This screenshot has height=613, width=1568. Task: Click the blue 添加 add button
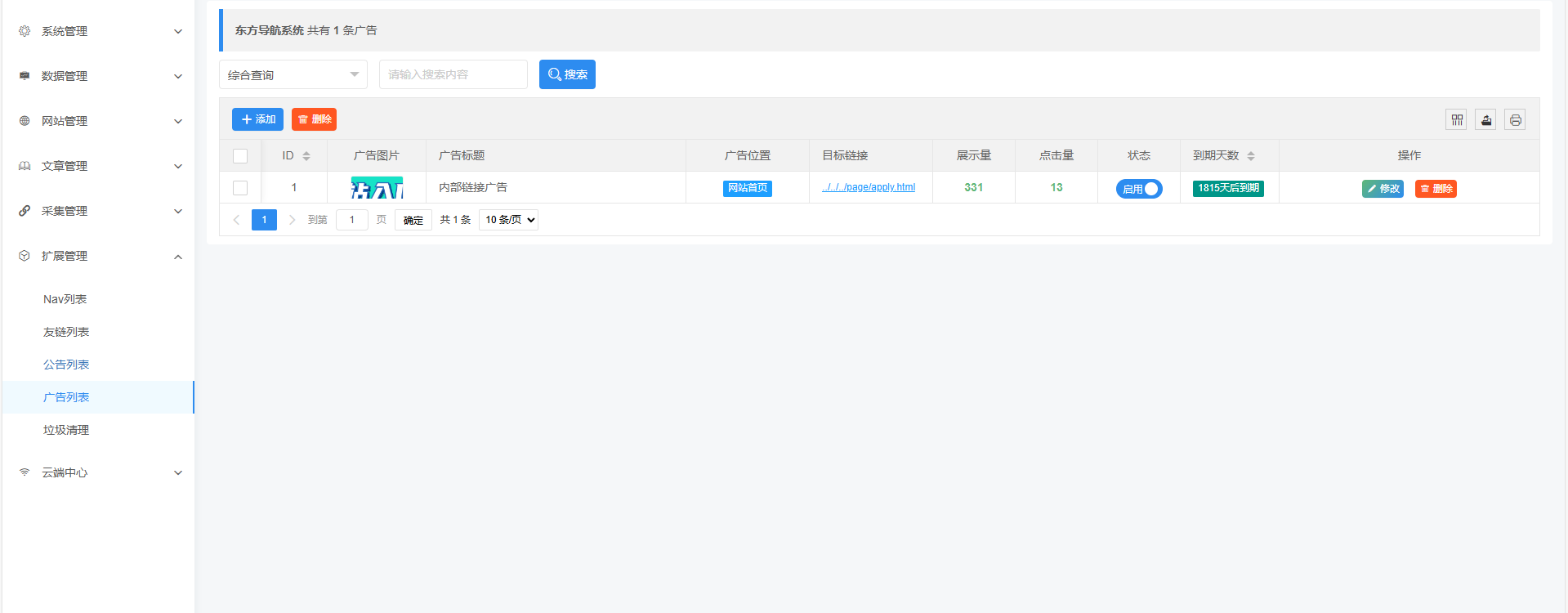(257, 119)
